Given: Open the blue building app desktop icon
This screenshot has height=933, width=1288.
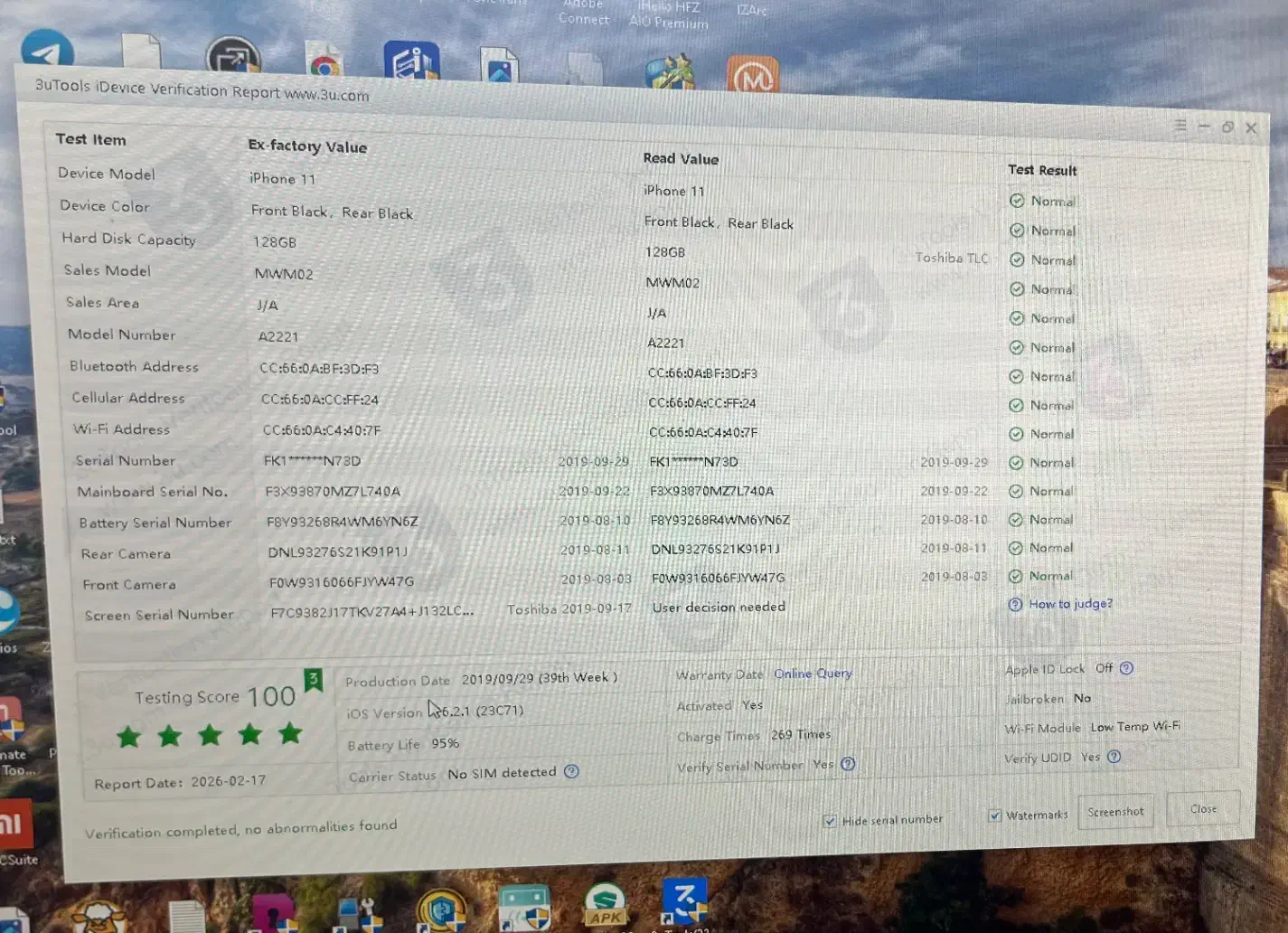Looking at the screenshot, I should tap(411, 61).
